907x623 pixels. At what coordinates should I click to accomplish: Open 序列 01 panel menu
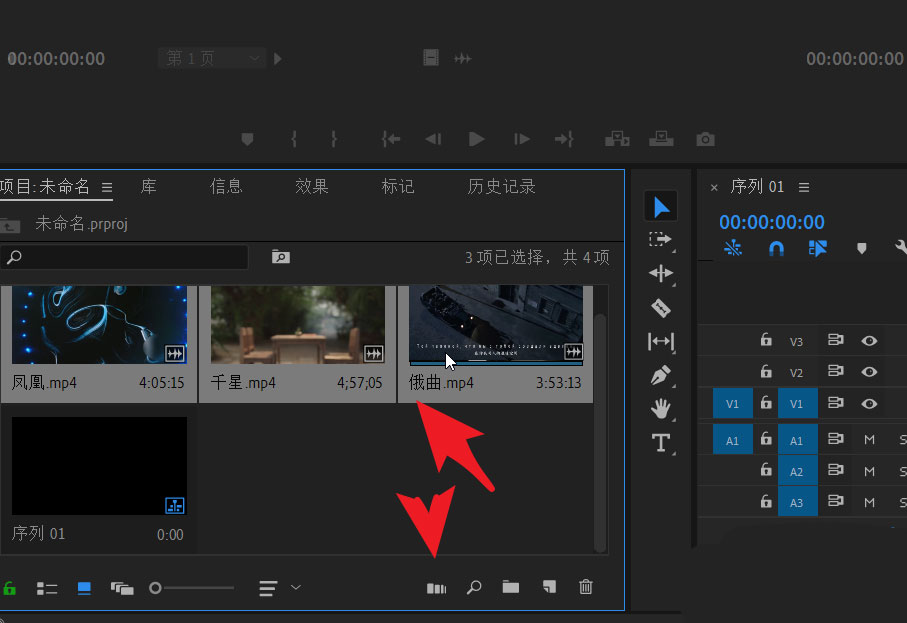click(803, 187)
